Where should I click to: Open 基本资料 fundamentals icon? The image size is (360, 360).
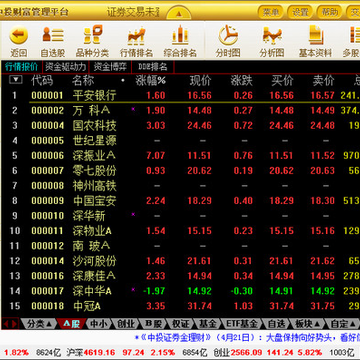316,35
